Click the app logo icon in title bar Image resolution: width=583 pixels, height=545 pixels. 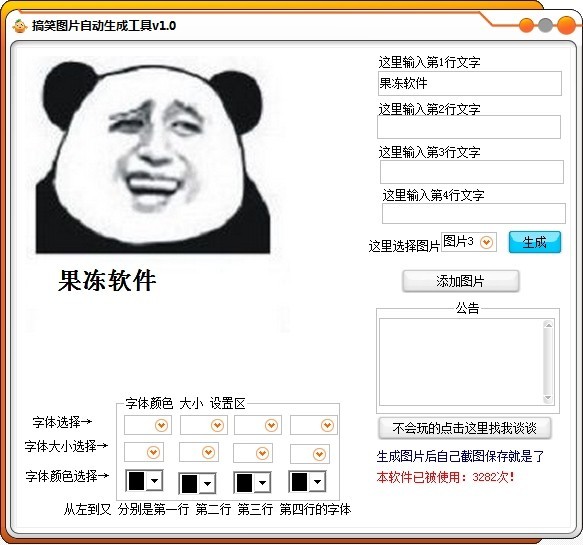click(x=19, y=26)
